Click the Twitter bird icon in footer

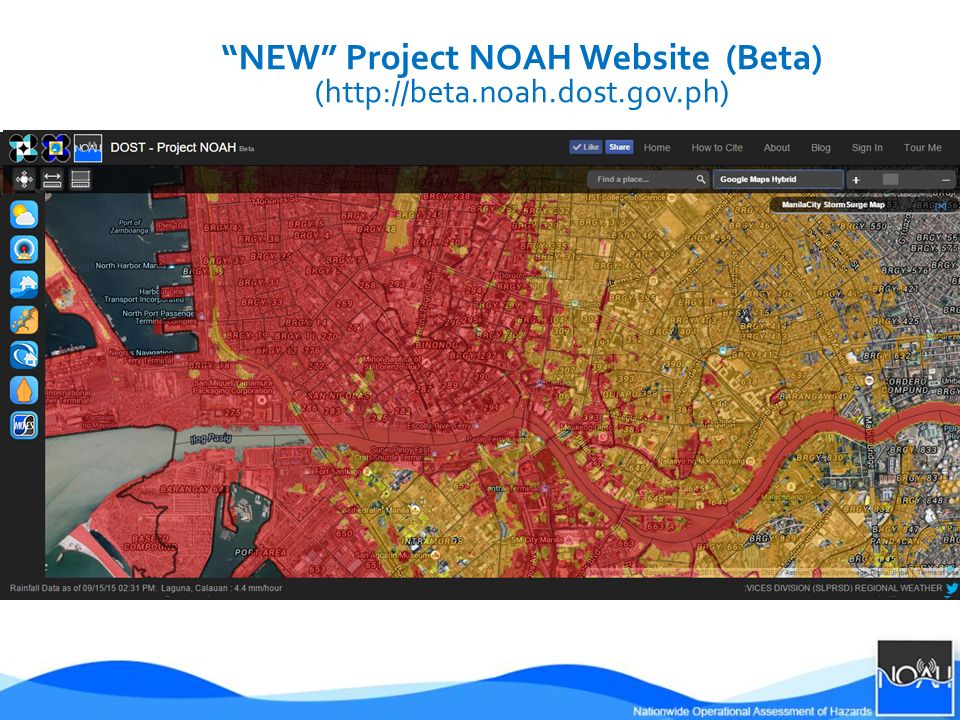(952, 588)
